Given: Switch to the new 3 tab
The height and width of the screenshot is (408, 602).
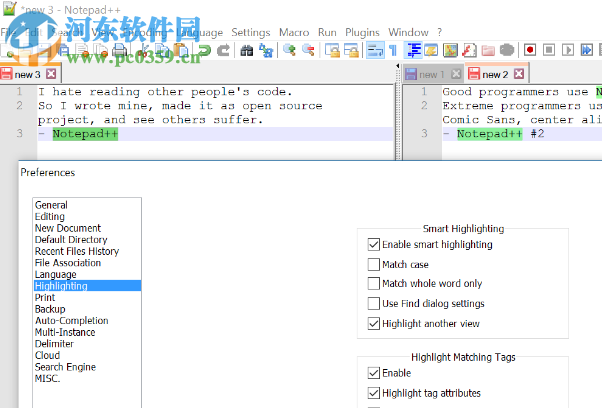Looking at the screenshot, I should point(27,74).
